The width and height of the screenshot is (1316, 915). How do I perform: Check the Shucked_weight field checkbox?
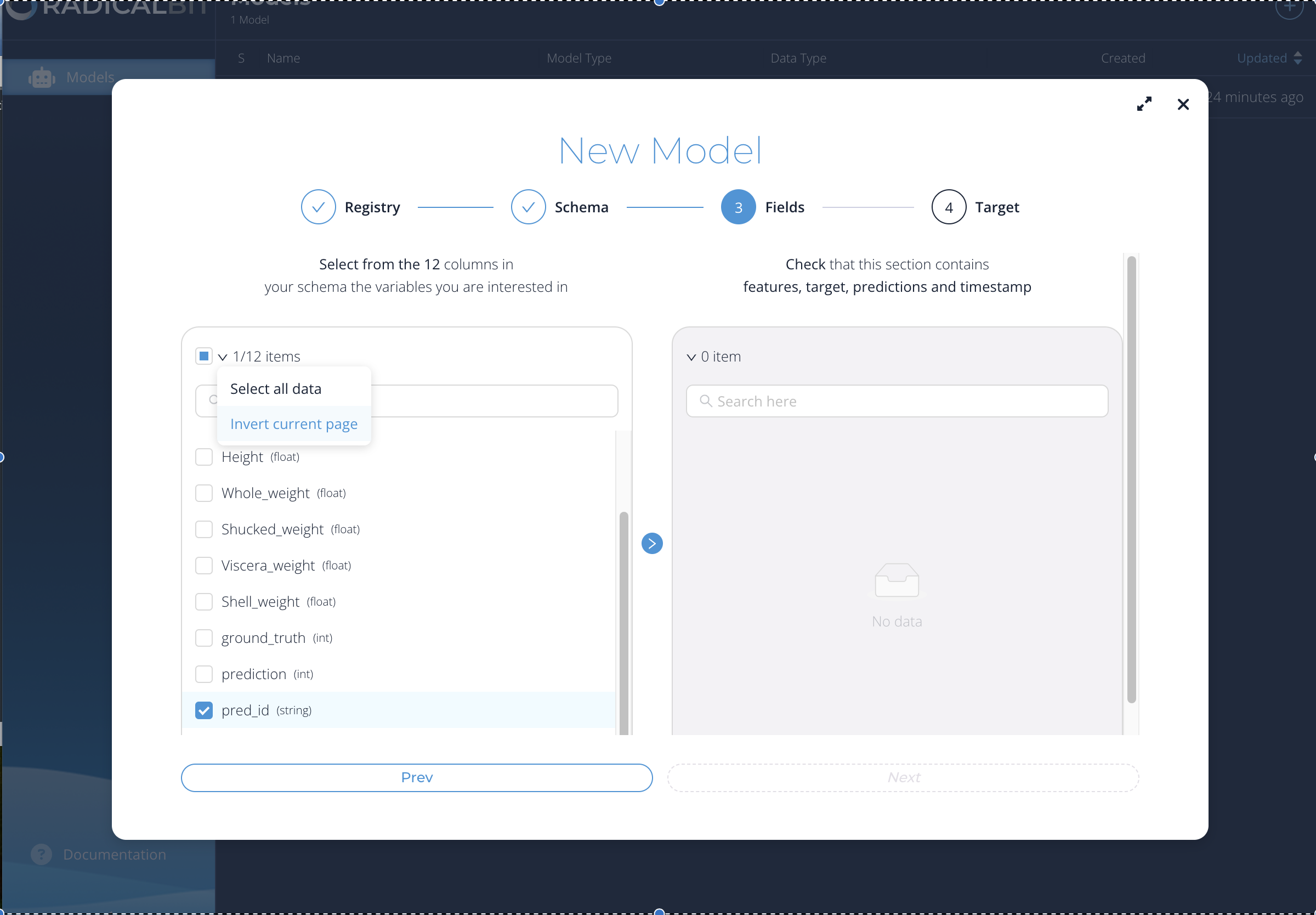[x=203, y=529]
